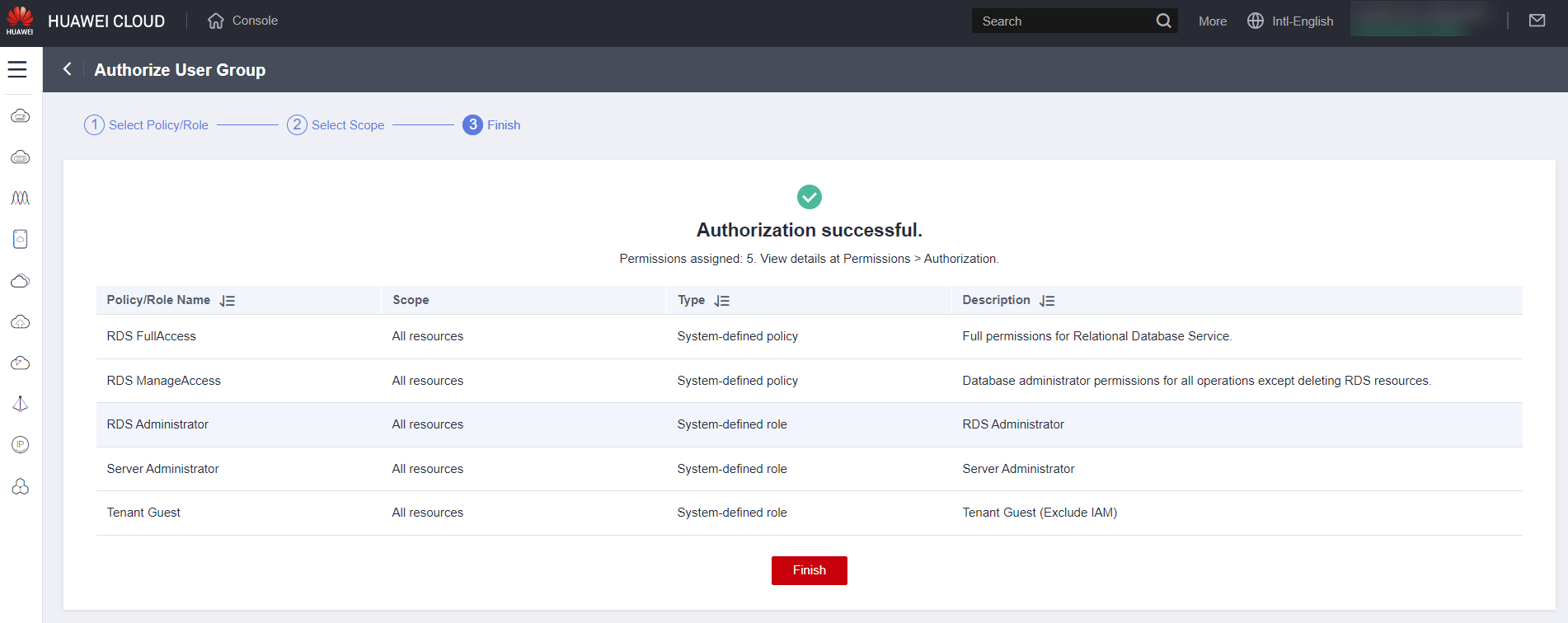Screen dimensions: 1568x623
Task: Go to step 1 Select Policy/Role
Action: [x=147, y=125]
